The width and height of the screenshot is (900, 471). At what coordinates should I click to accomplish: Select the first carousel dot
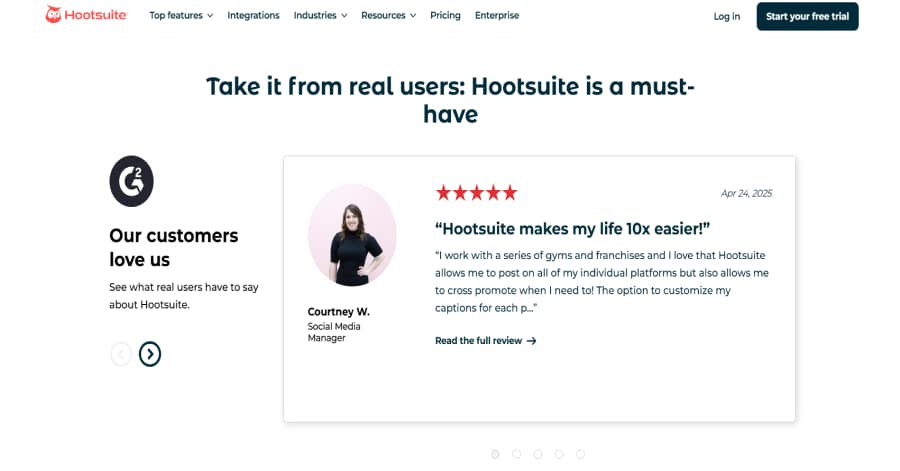click(495, 454)
